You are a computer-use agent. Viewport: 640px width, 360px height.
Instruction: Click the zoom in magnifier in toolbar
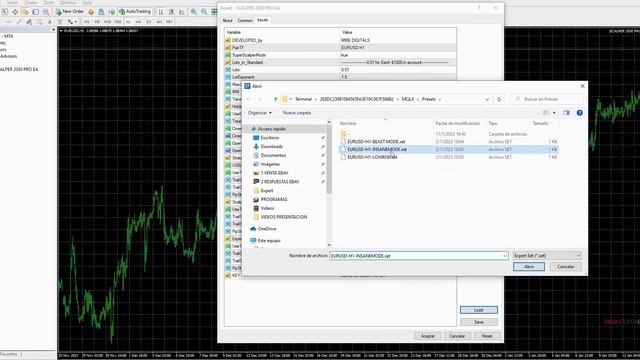pos(194,12)
